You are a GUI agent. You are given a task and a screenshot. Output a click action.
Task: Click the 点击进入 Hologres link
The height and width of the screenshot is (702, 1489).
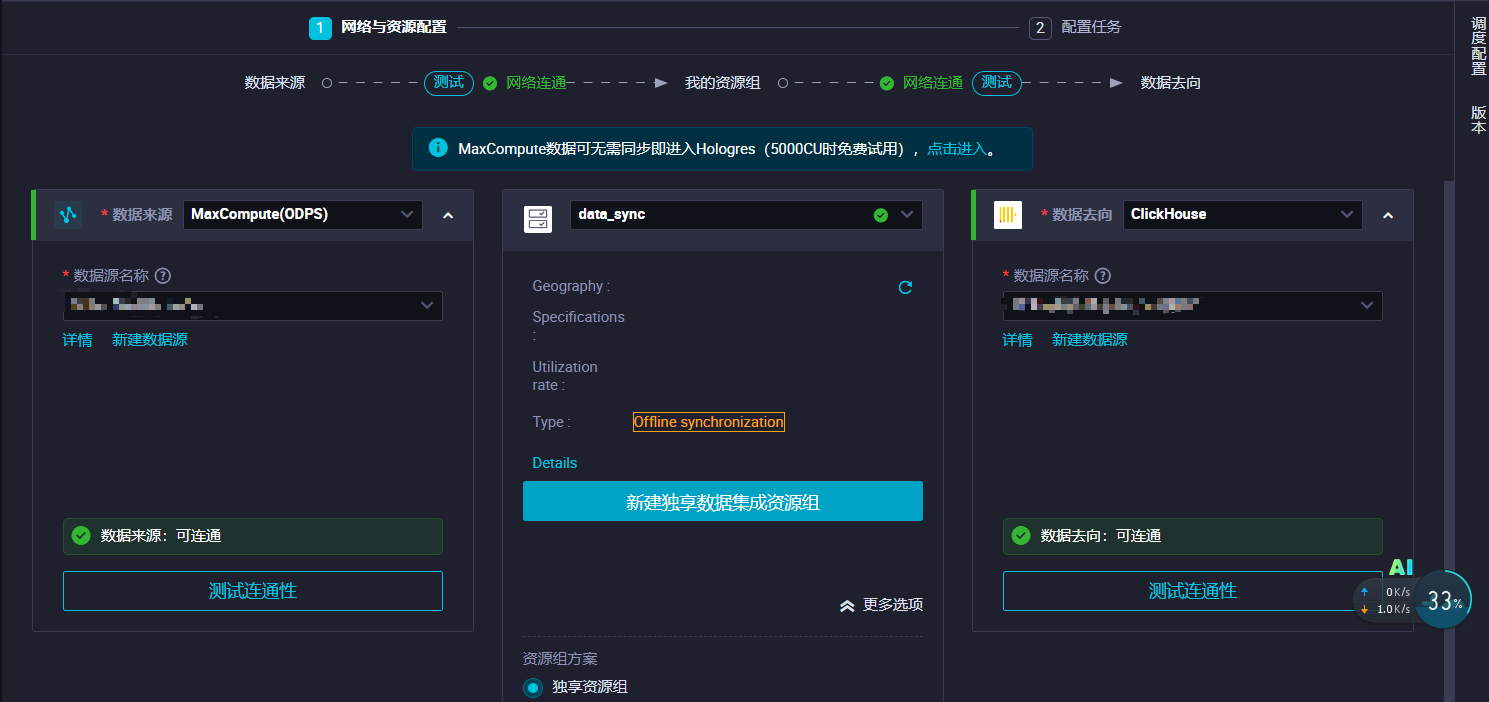(x=957, y=149)
